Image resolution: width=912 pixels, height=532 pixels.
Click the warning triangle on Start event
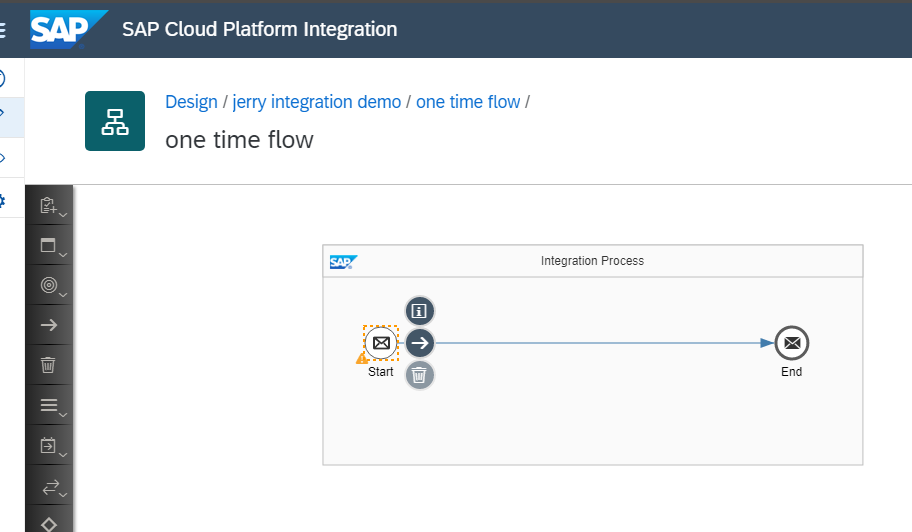click(x=362, y=358)
